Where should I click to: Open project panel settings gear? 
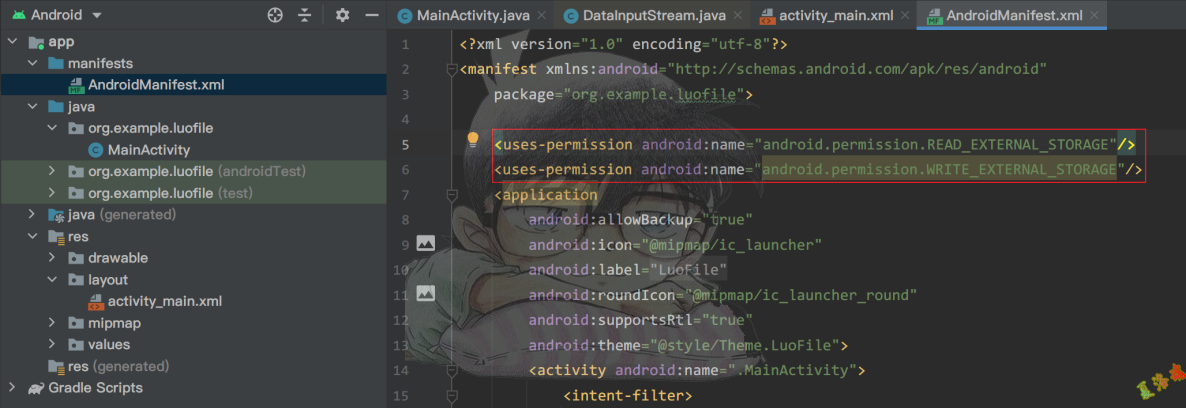342,15
